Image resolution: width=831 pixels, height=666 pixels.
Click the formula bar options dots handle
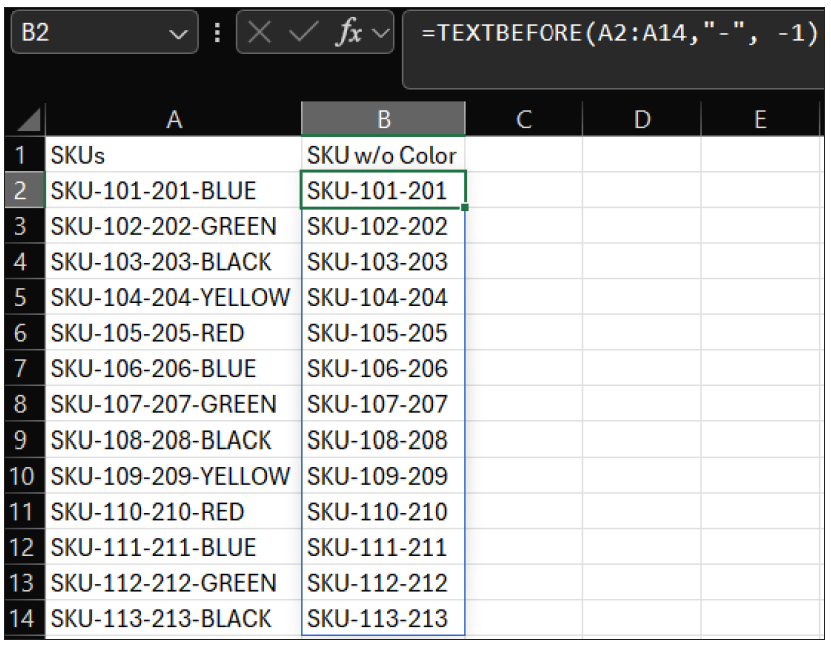pos(219,34)
